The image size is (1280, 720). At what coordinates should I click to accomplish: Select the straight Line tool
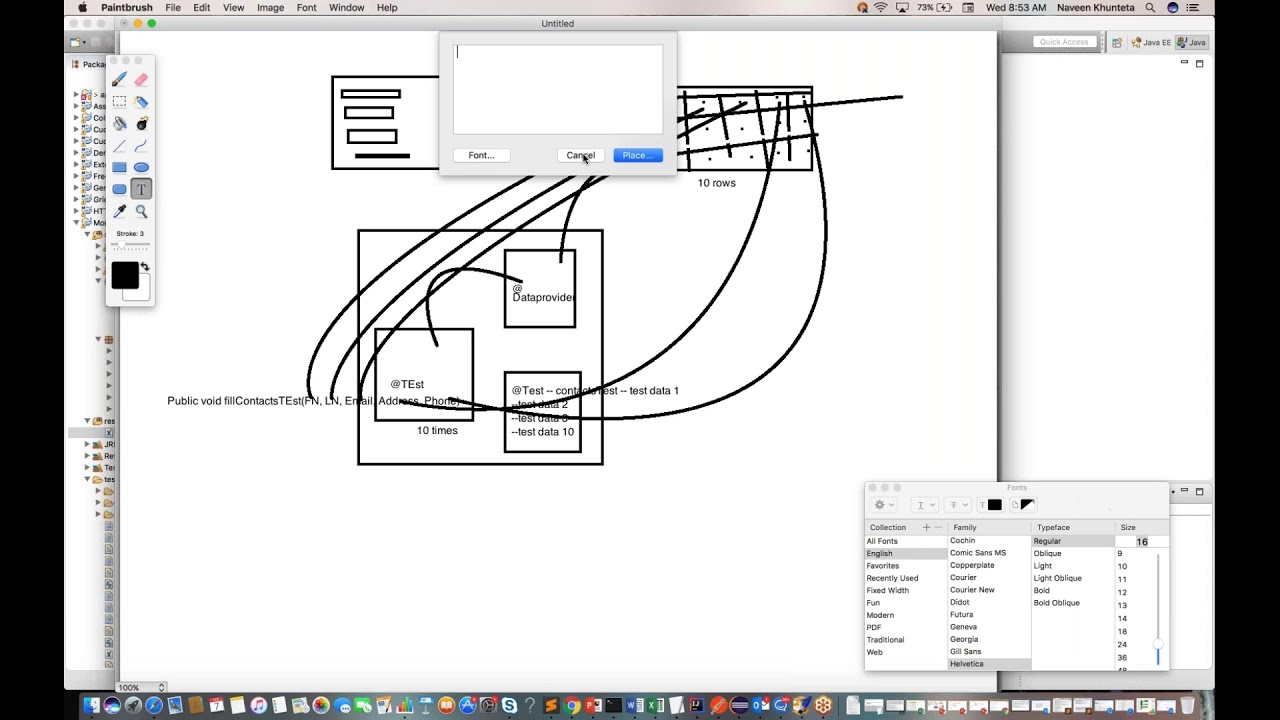120,146
